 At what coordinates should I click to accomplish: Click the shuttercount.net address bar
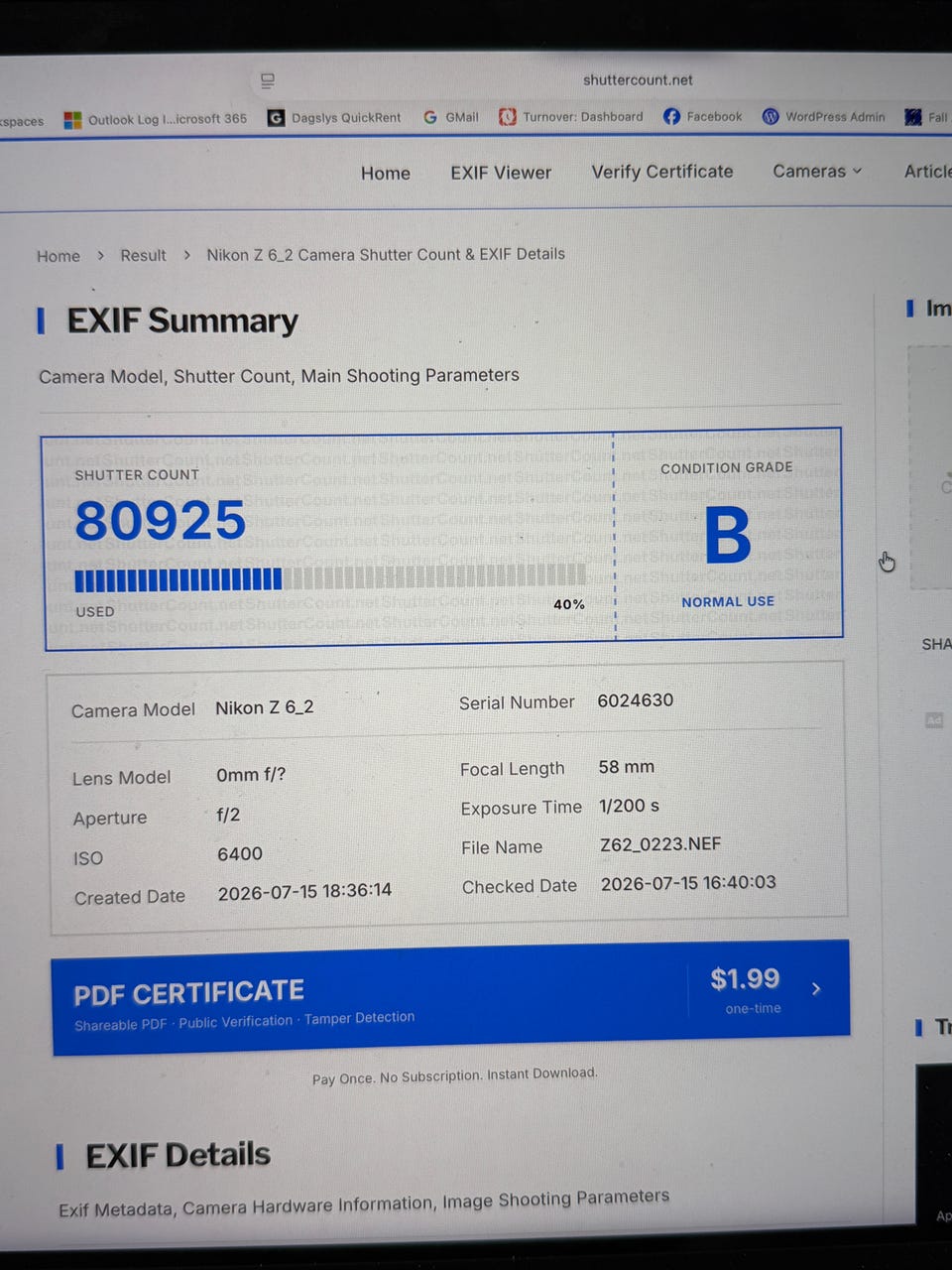coord(638,80)
